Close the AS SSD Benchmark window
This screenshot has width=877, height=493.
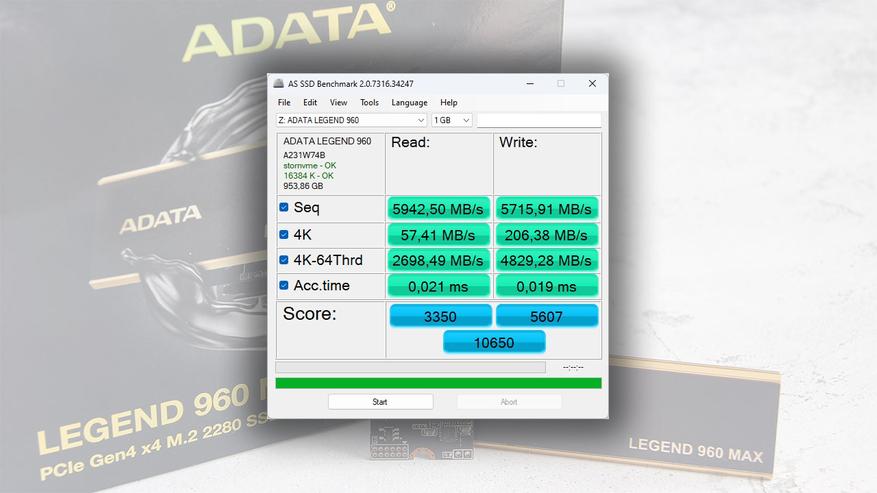coord(592,83)
